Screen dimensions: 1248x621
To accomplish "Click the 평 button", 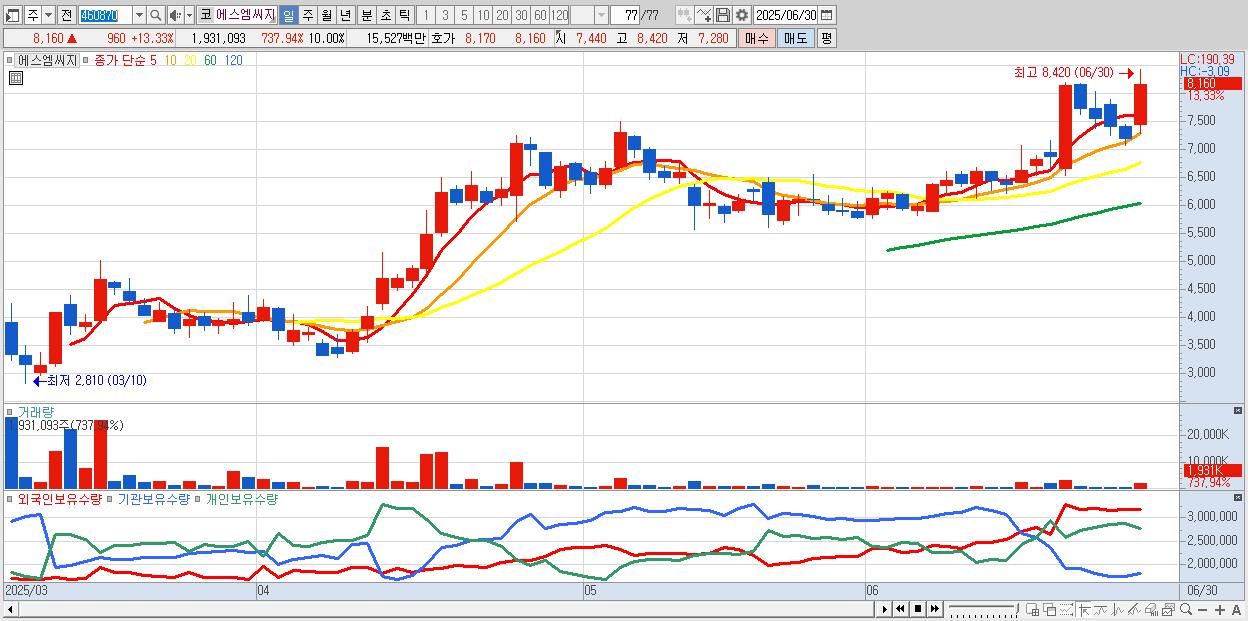I will click(826, 38).
